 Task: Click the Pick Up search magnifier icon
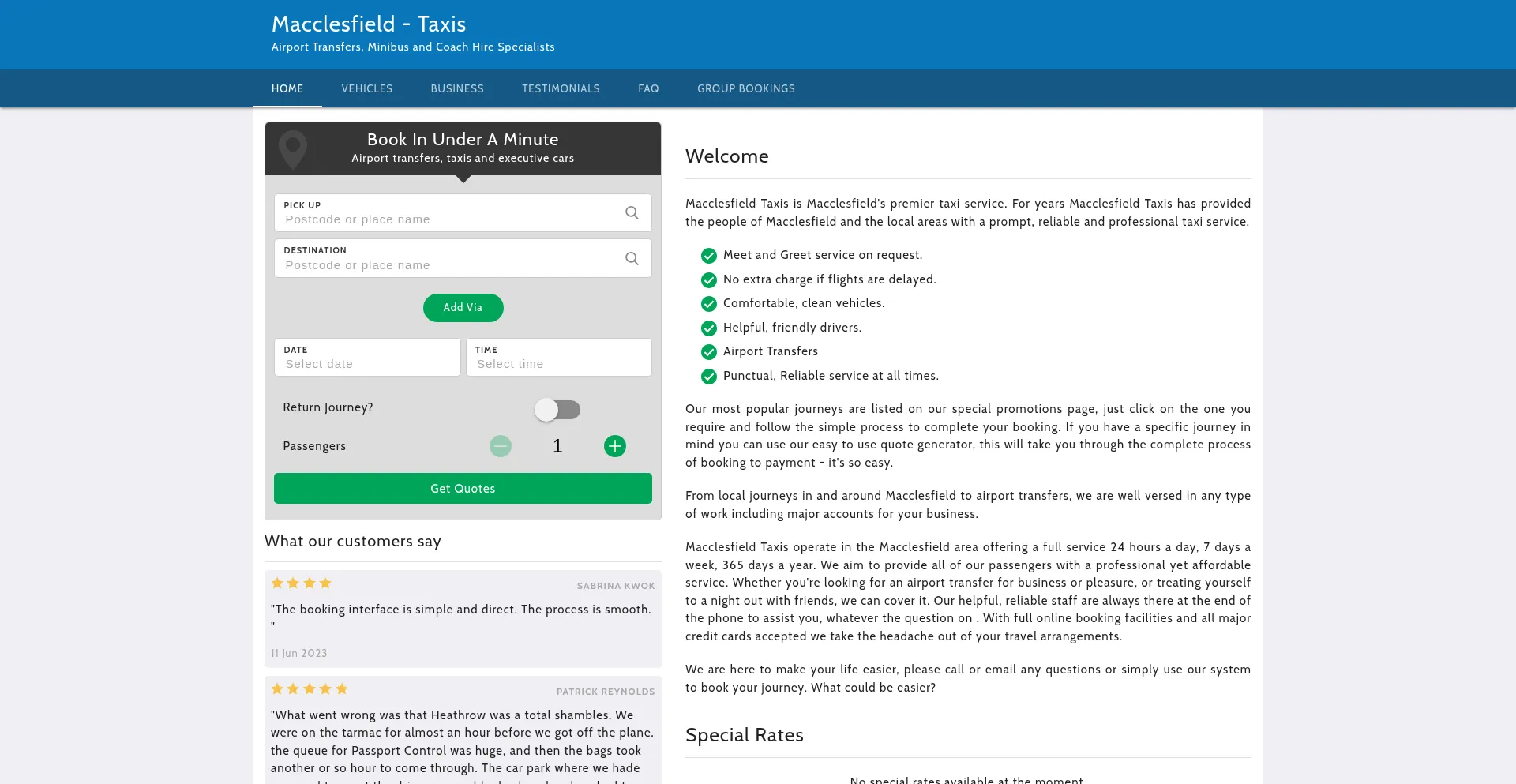coord(632,213)
